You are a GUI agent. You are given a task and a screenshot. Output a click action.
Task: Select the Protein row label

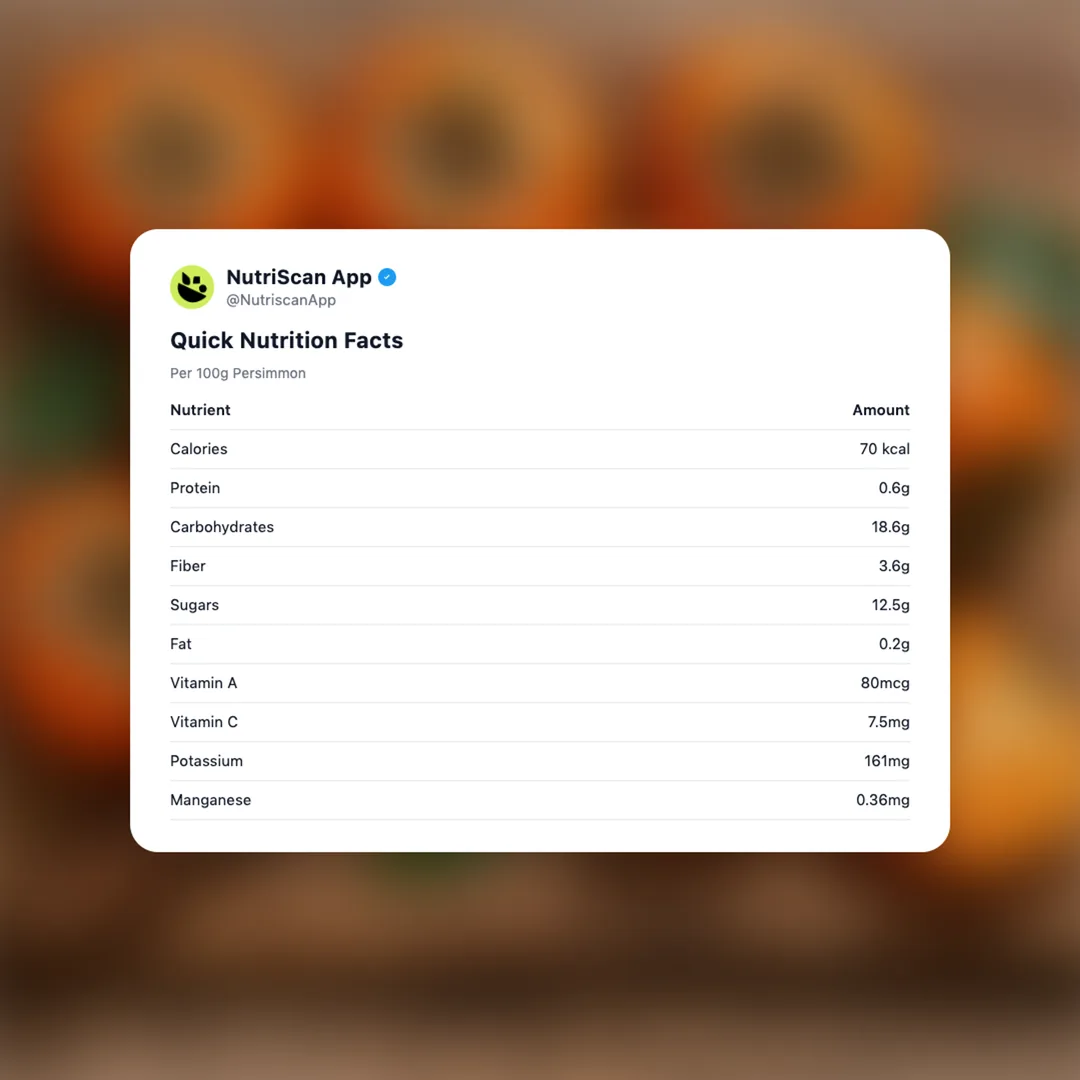[195, 488]
